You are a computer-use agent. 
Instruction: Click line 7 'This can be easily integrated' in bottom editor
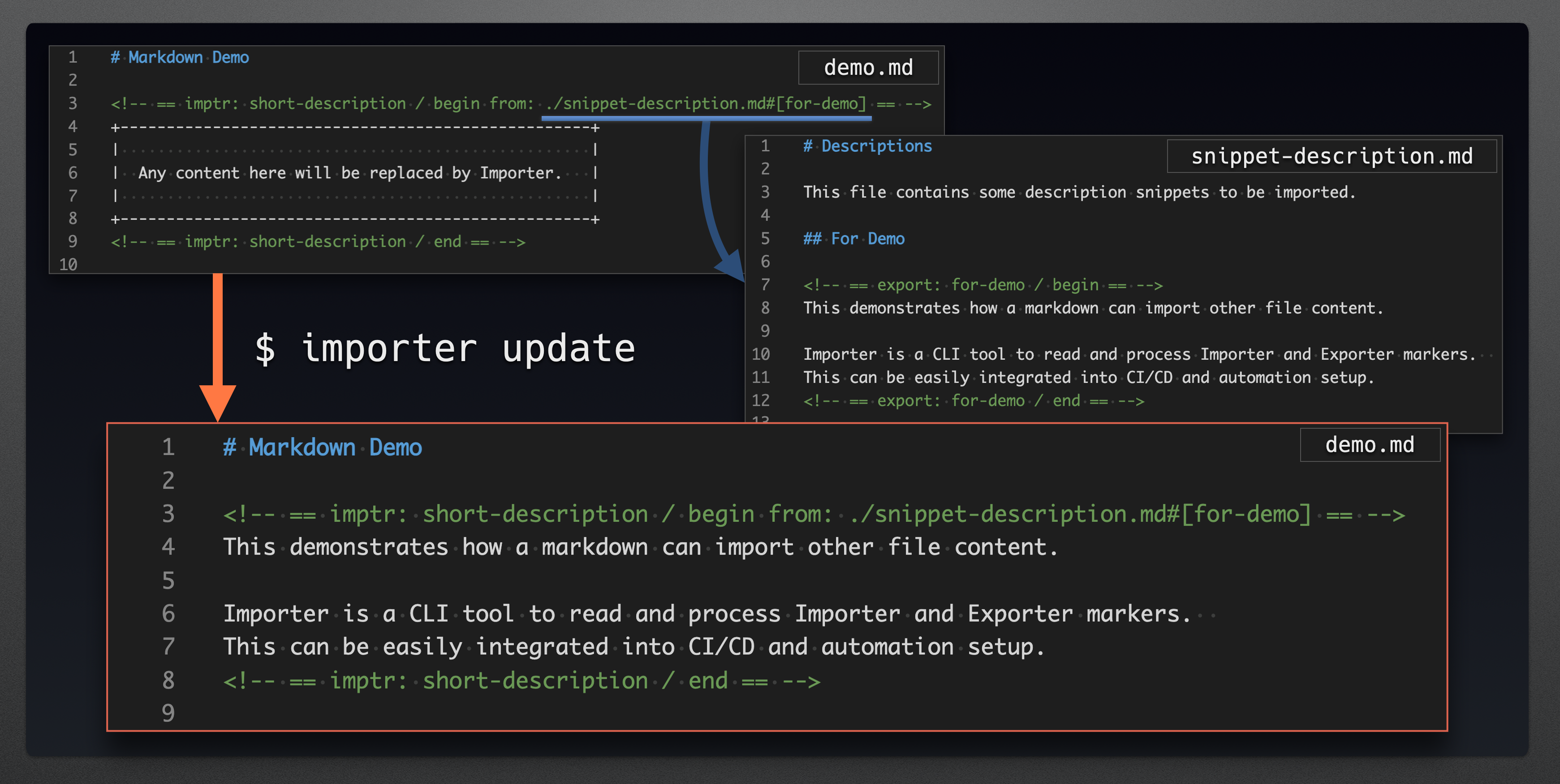pos(634,647)
